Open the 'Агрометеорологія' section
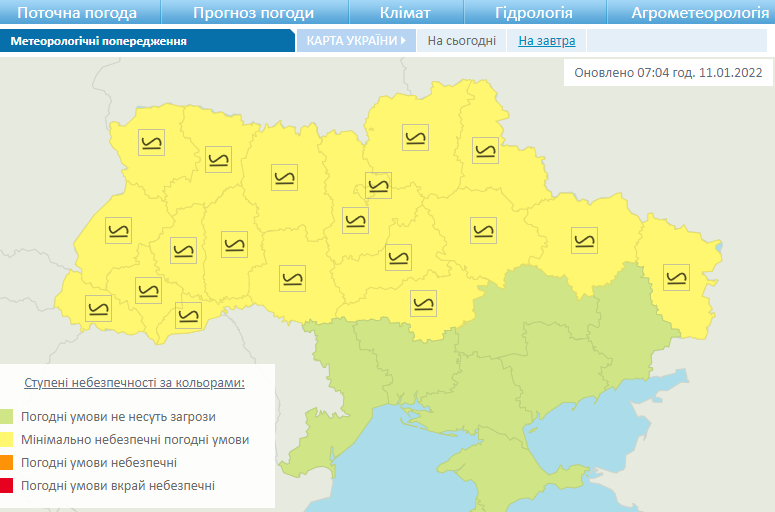 click(695, 13)
